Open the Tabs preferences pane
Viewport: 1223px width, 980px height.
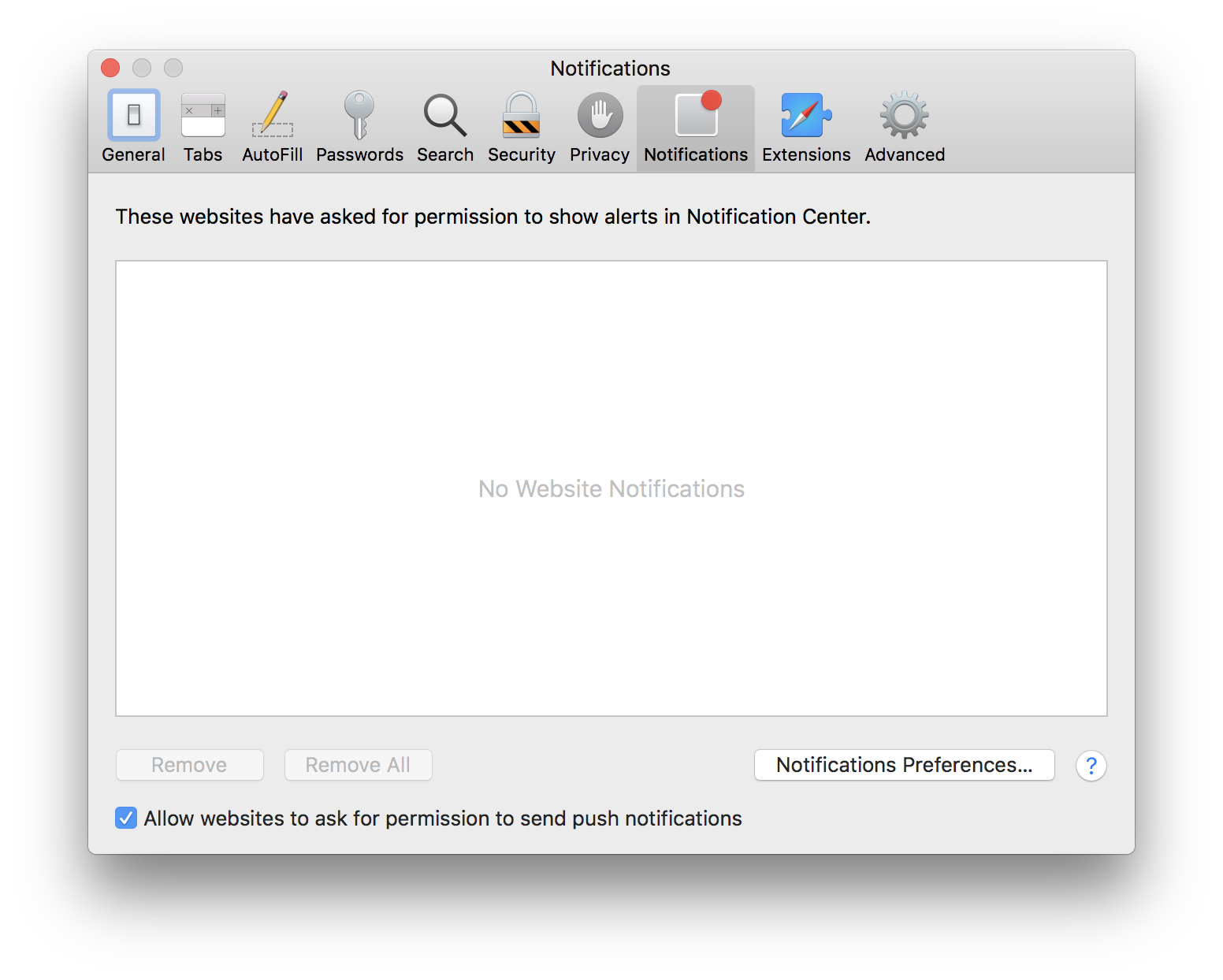[203, 127]
